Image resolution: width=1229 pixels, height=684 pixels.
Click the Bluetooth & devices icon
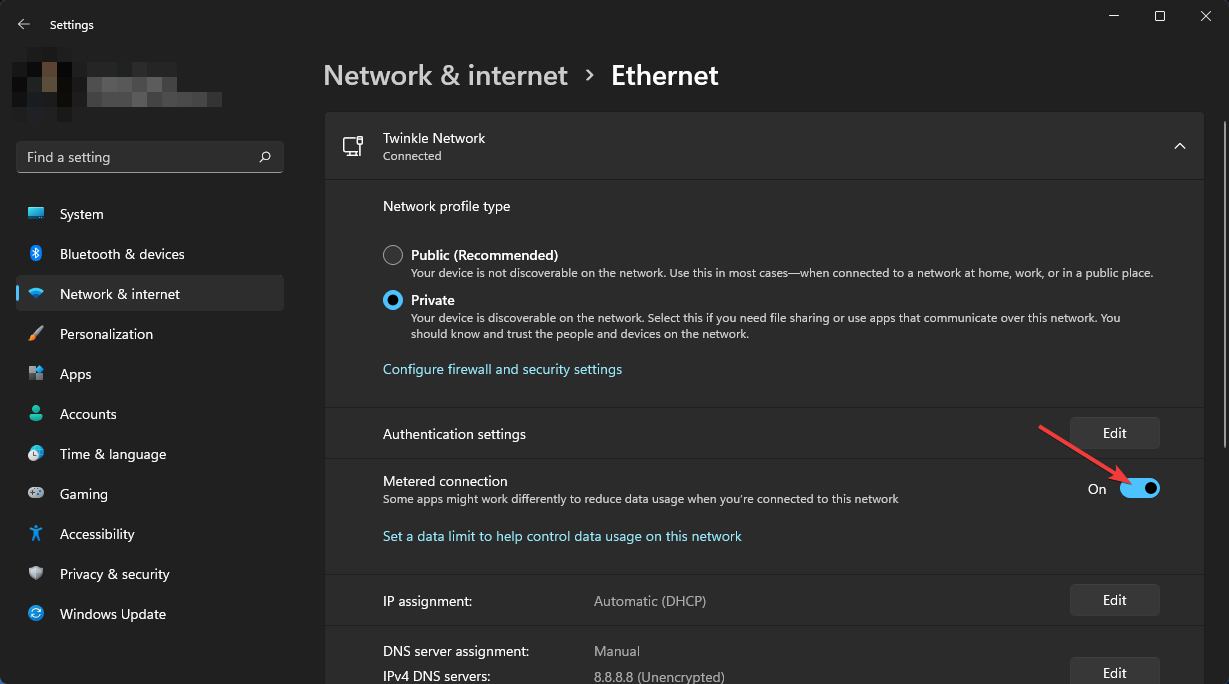coord(36,254)
